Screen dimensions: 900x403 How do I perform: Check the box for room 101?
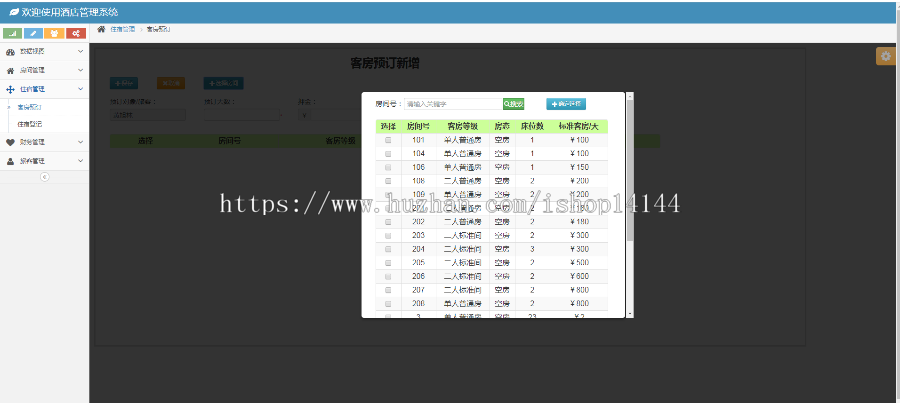tap(388, 140)
